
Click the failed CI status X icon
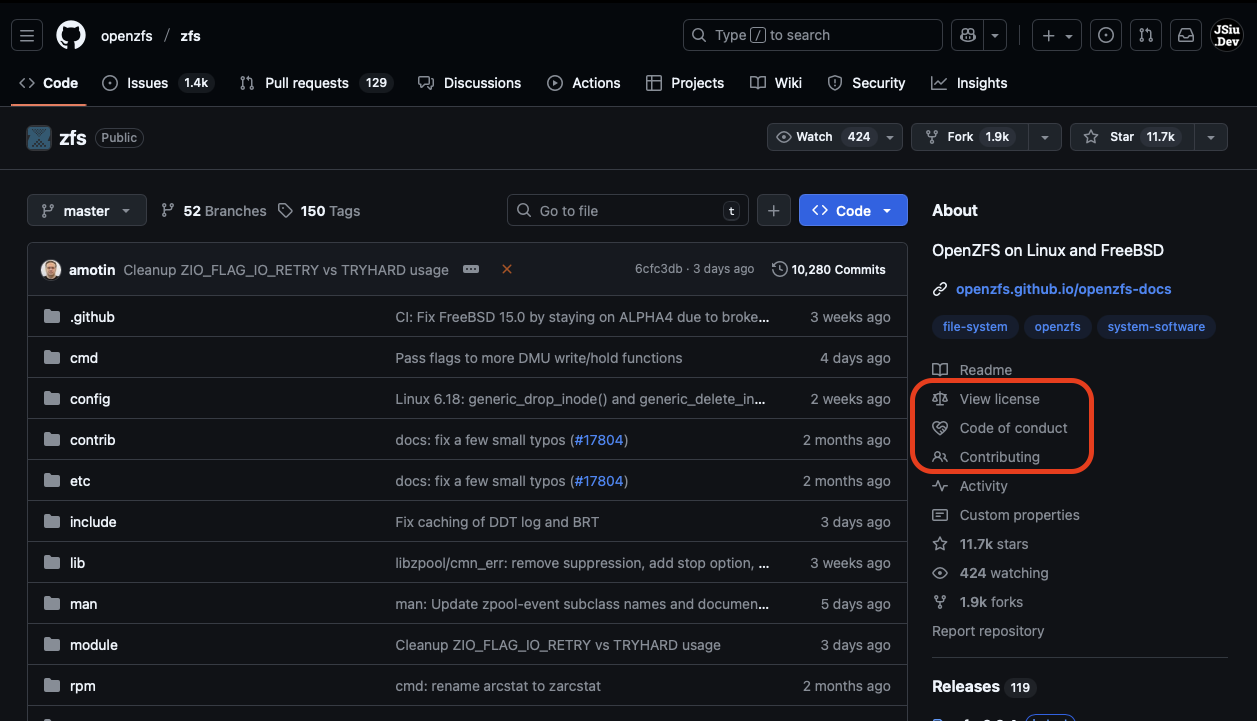pos(507,269)
